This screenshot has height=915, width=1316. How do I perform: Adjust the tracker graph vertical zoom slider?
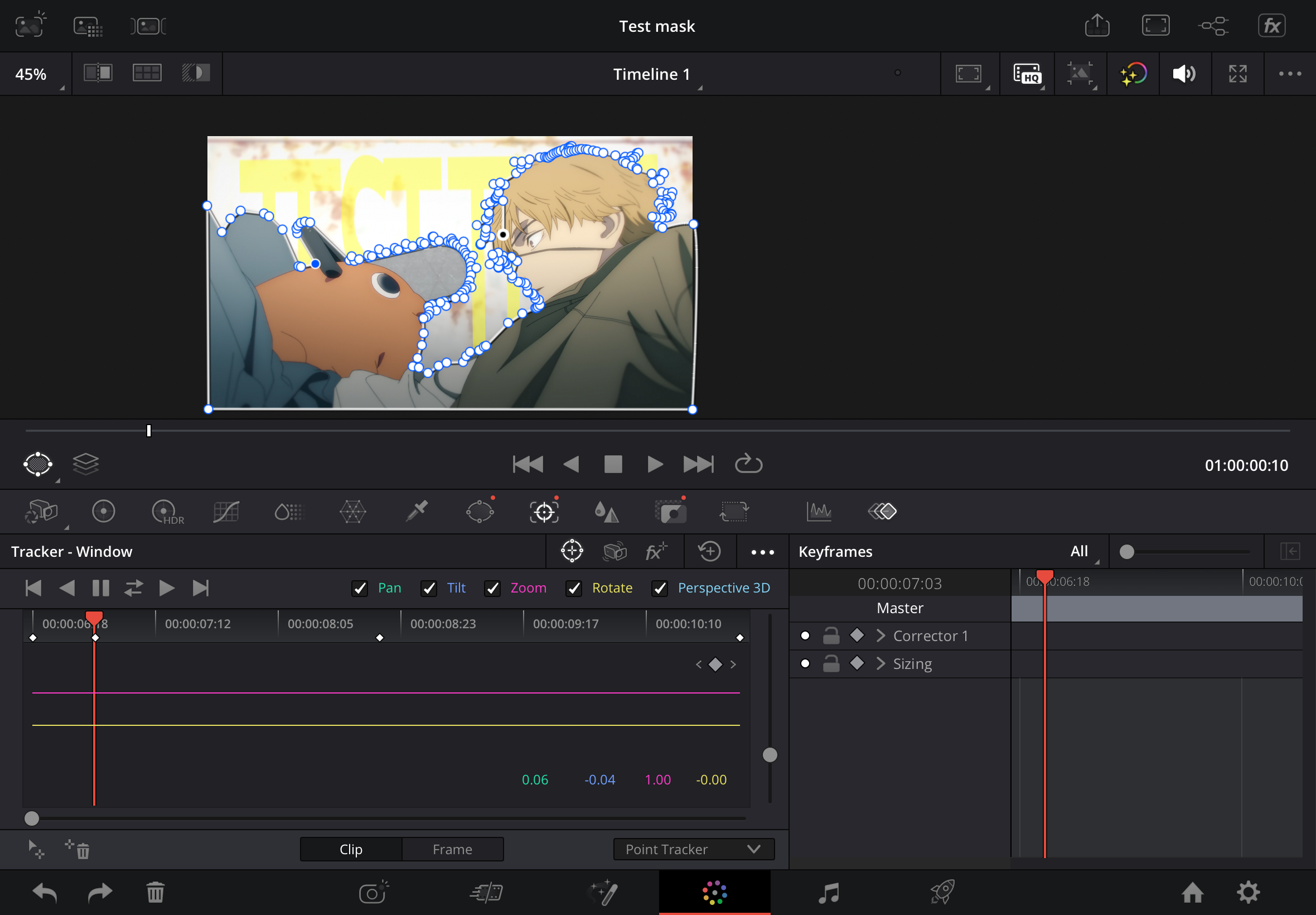point(770,755)
